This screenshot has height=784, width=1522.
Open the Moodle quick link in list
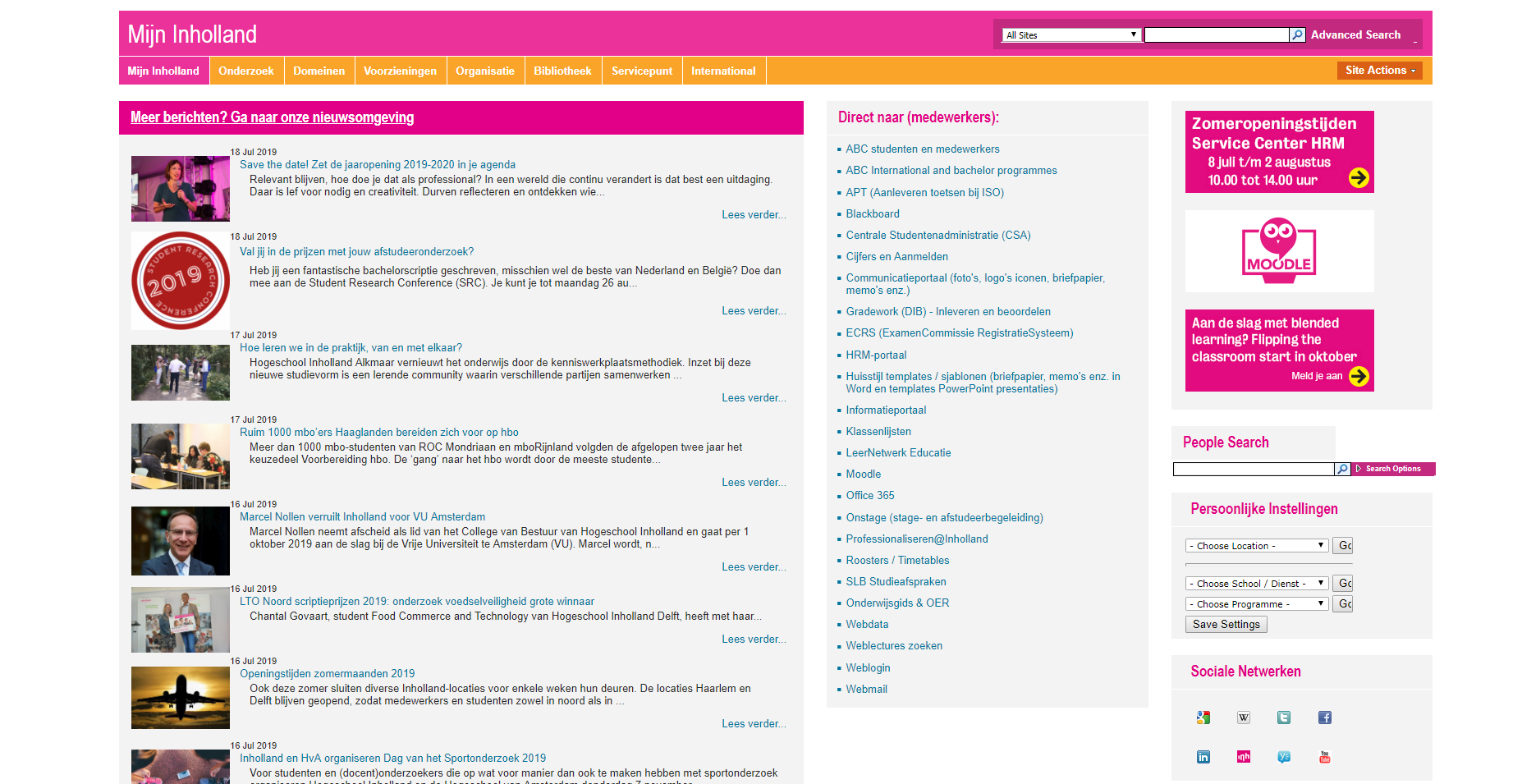pyautogui.click(x=864, y=475)
